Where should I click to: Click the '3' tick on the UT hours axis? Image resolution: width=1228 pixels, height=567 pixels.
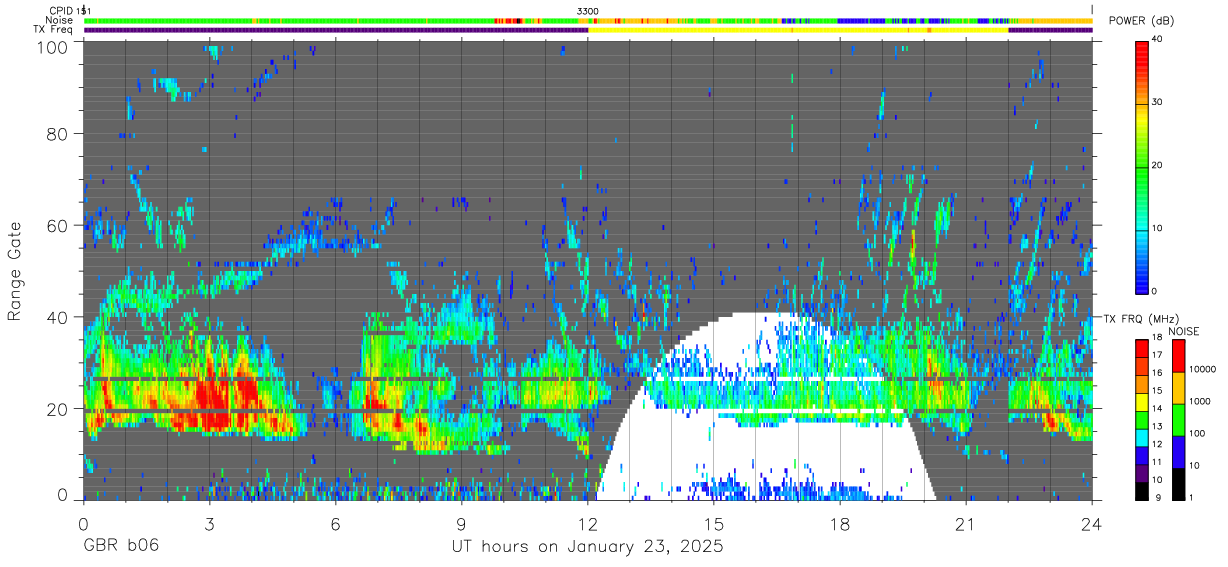[209, 523]
